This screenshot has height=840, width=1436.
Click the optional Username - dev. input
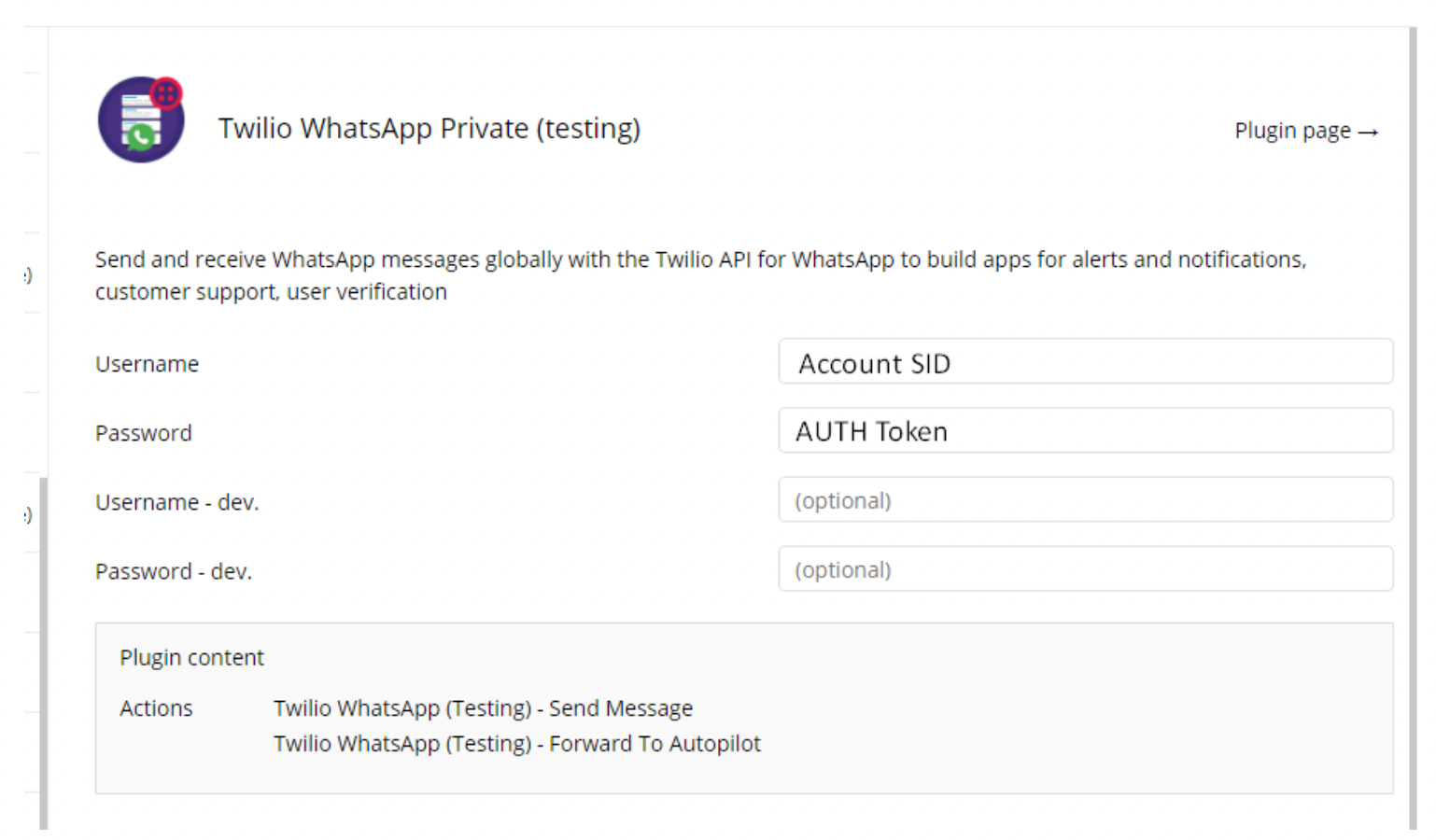(x=1085, y=499)
